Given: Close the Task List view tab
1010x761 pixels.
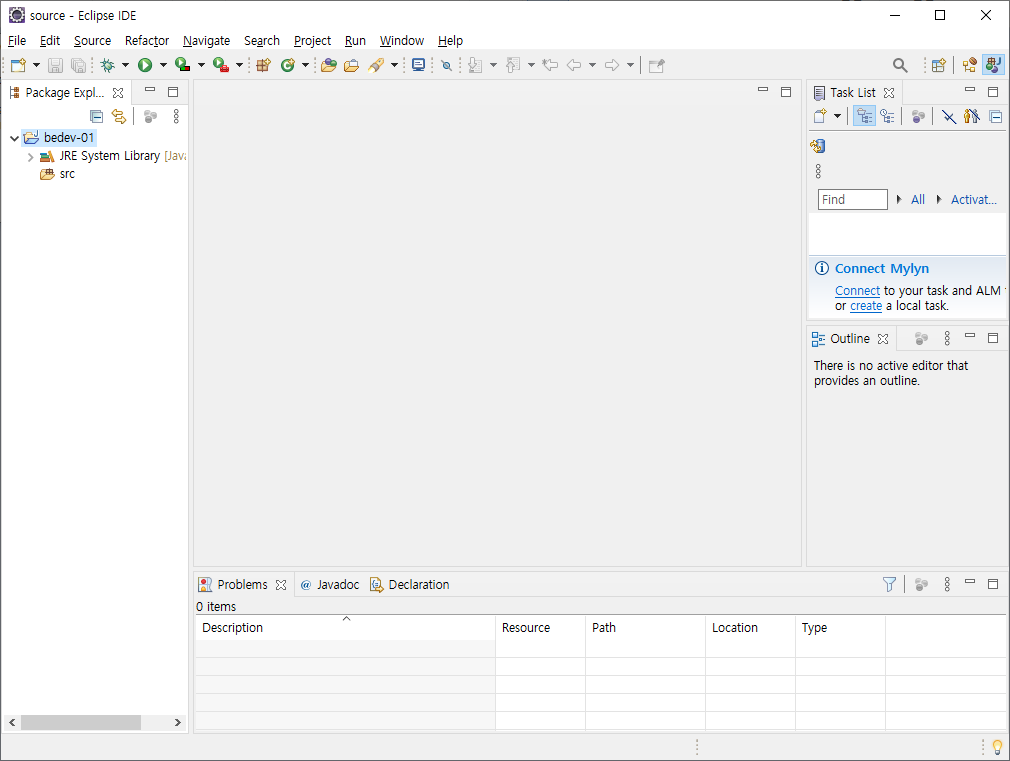Looking at the screenshot, I should 889,93.
